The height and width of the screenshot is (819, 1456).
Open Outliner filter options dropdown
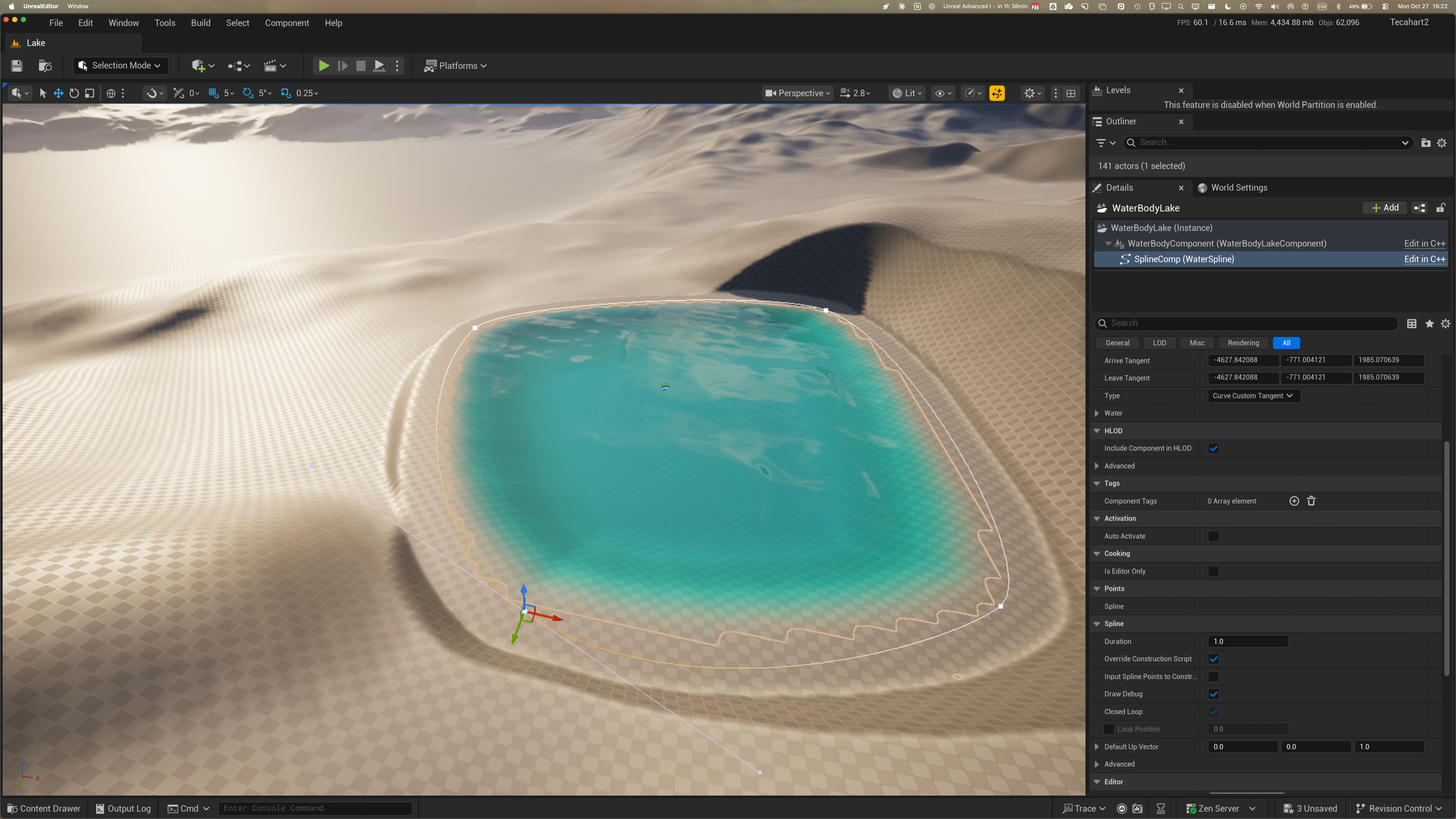(x=1106, y=143)
